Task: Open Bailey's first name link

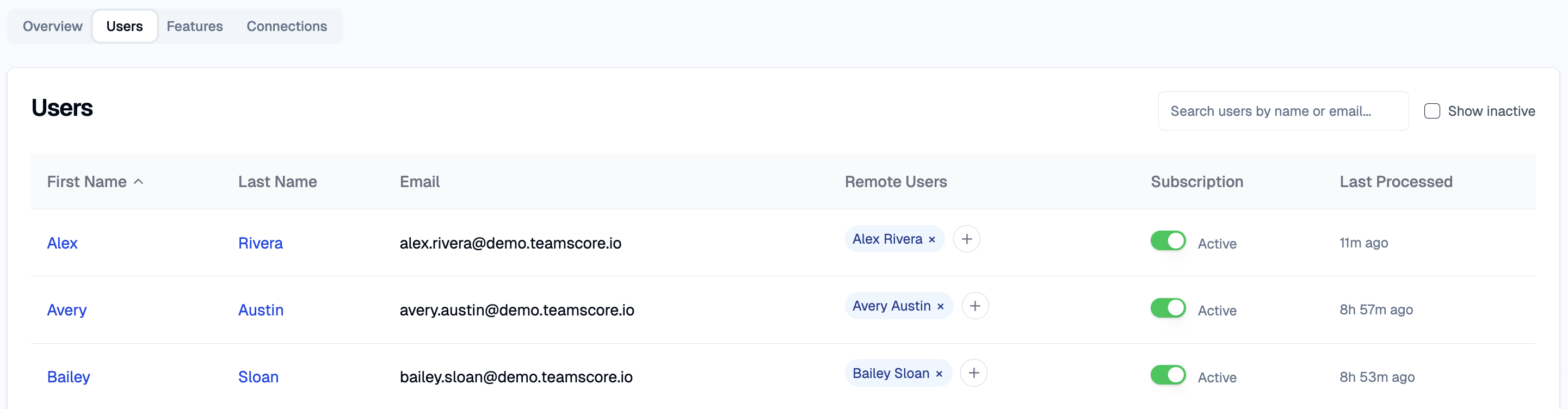Action: [68, 377]
